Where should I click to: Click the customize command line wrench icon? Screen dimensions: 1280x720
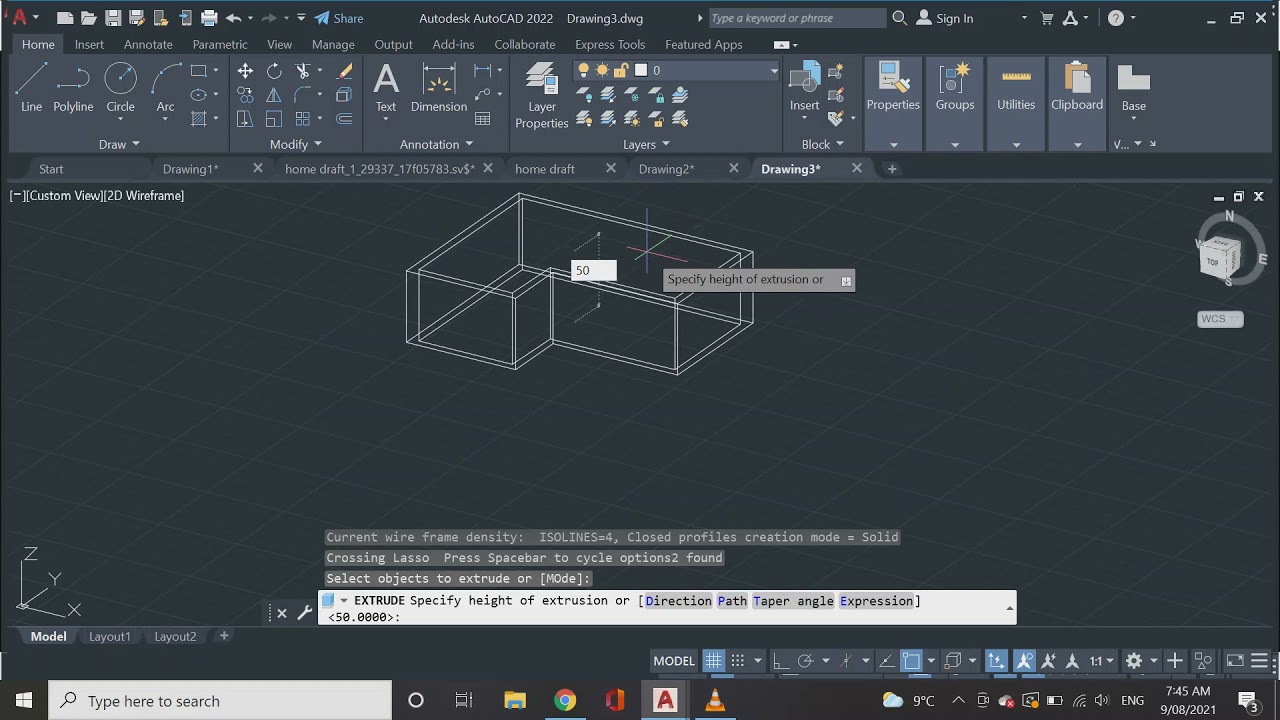[305, 613]
